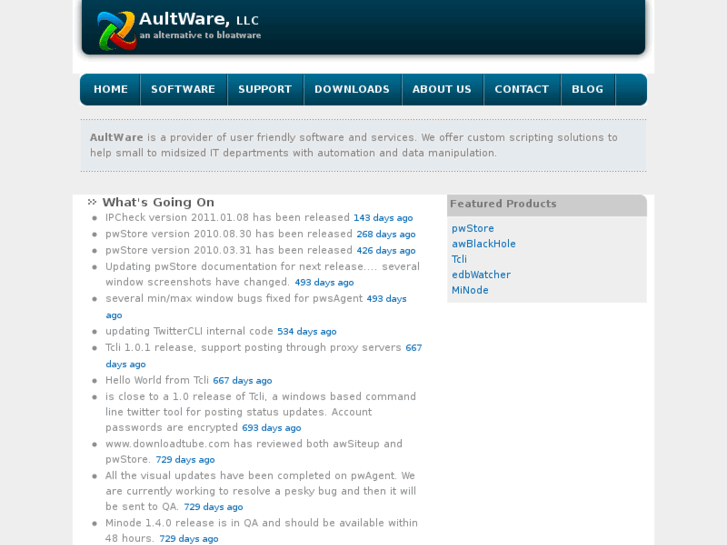Click the double-arrow icon before What's Going On
727x545 pixels.
tap(92, 202)
